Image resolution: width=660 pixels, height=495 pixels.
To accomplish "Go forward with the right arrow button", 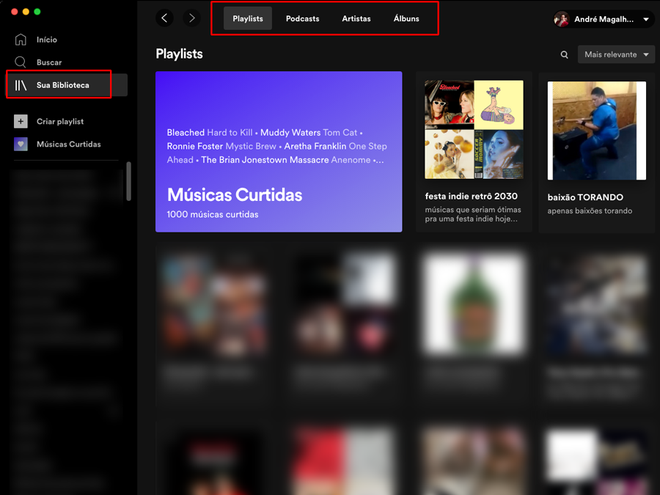I will pyautogui.click(x=192, y=18).
